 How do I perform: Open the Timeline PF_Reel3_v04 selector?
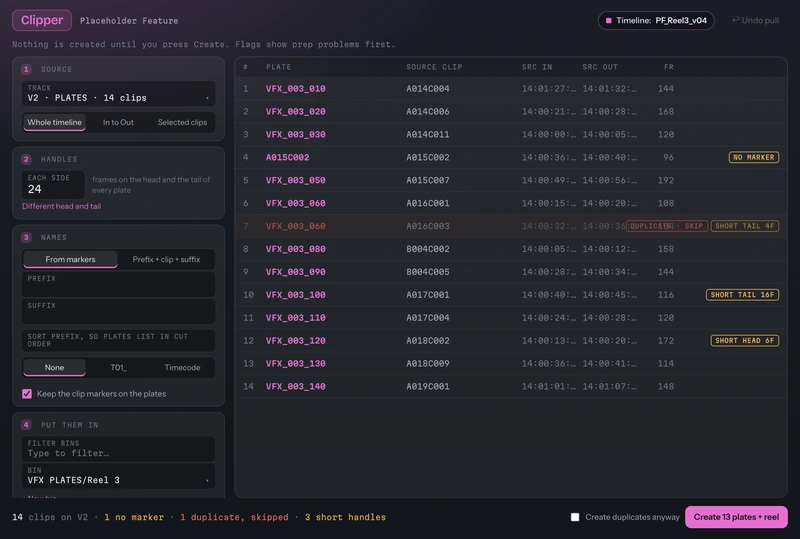coord(656,20)
